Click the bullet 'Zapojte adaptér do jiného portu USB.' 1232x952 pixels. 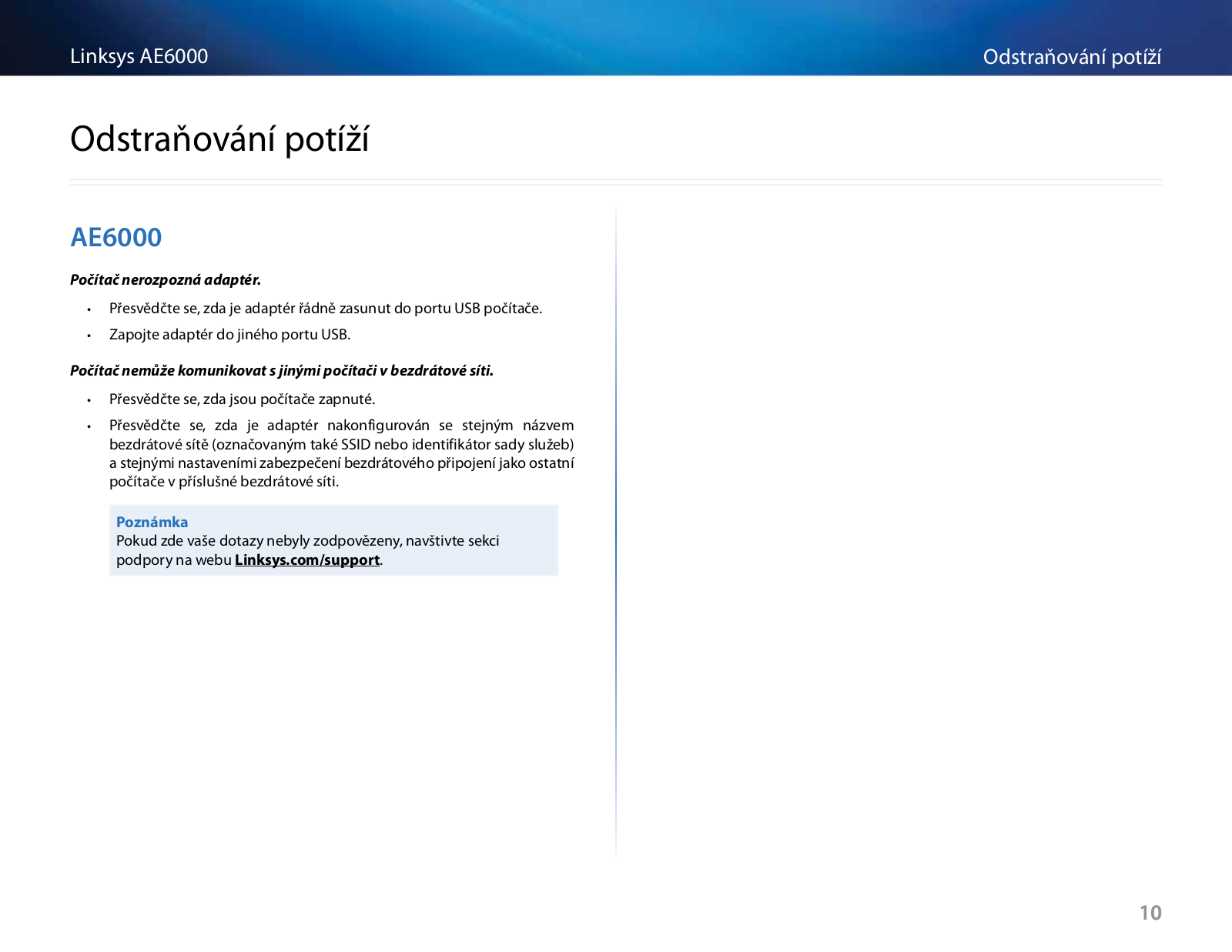click(x=230, y=335)
